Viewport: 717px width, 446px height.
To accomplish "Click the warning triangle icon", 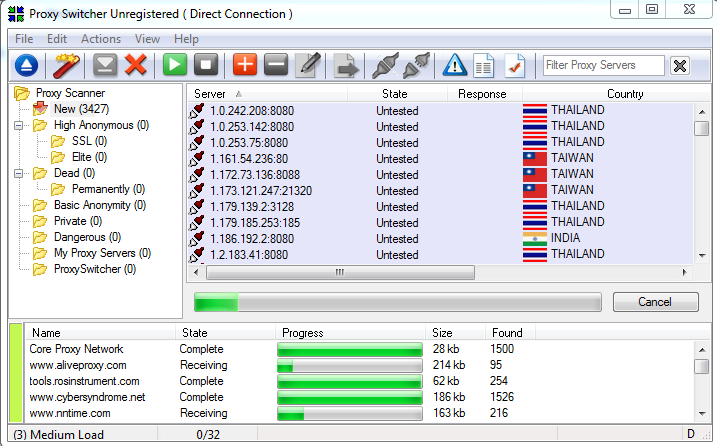I will pyautogui.click(x=455, y=65).
